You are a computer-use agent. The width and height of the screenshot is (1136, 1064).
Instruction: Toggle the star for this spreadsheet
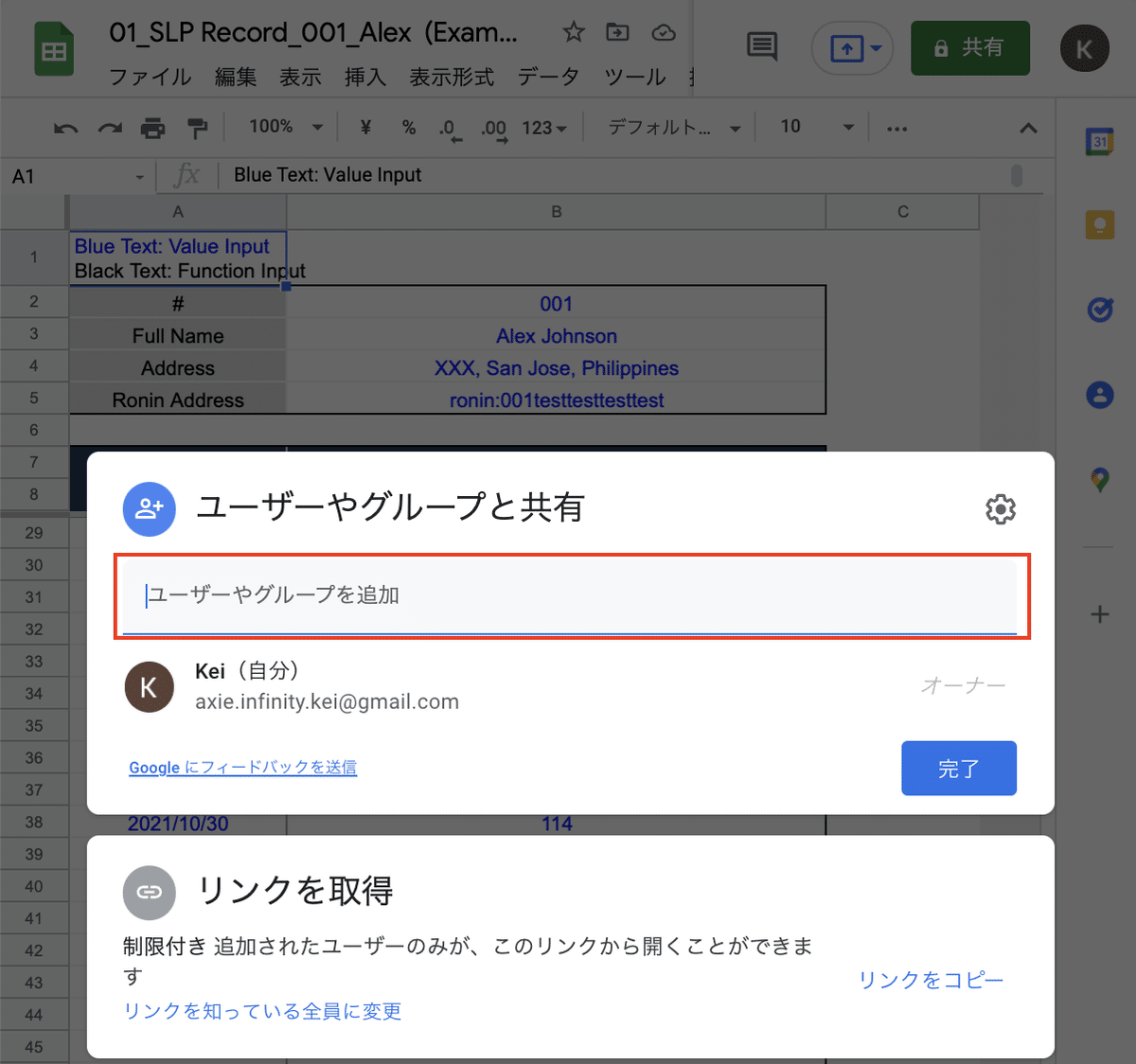(574, 31)
